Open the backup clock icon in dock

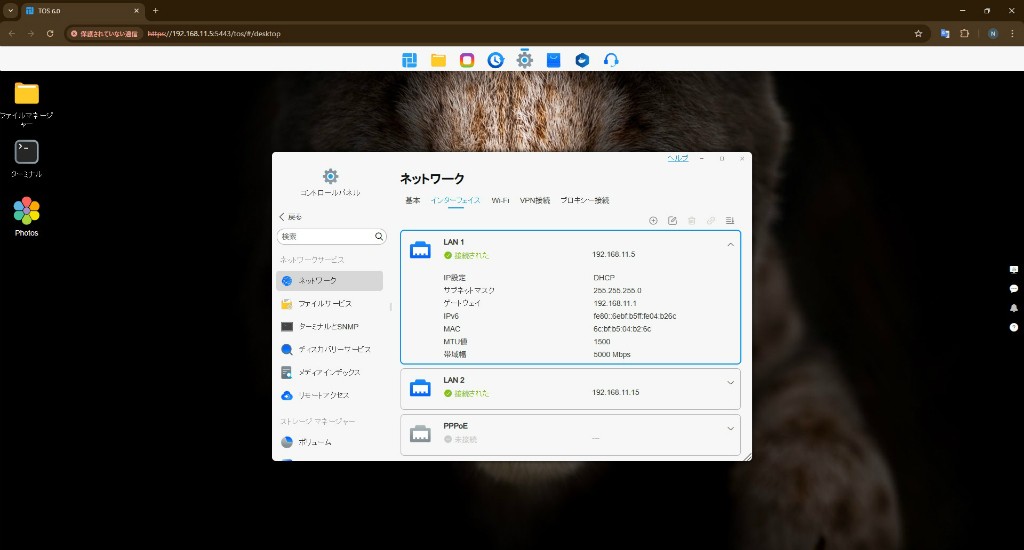496,60
